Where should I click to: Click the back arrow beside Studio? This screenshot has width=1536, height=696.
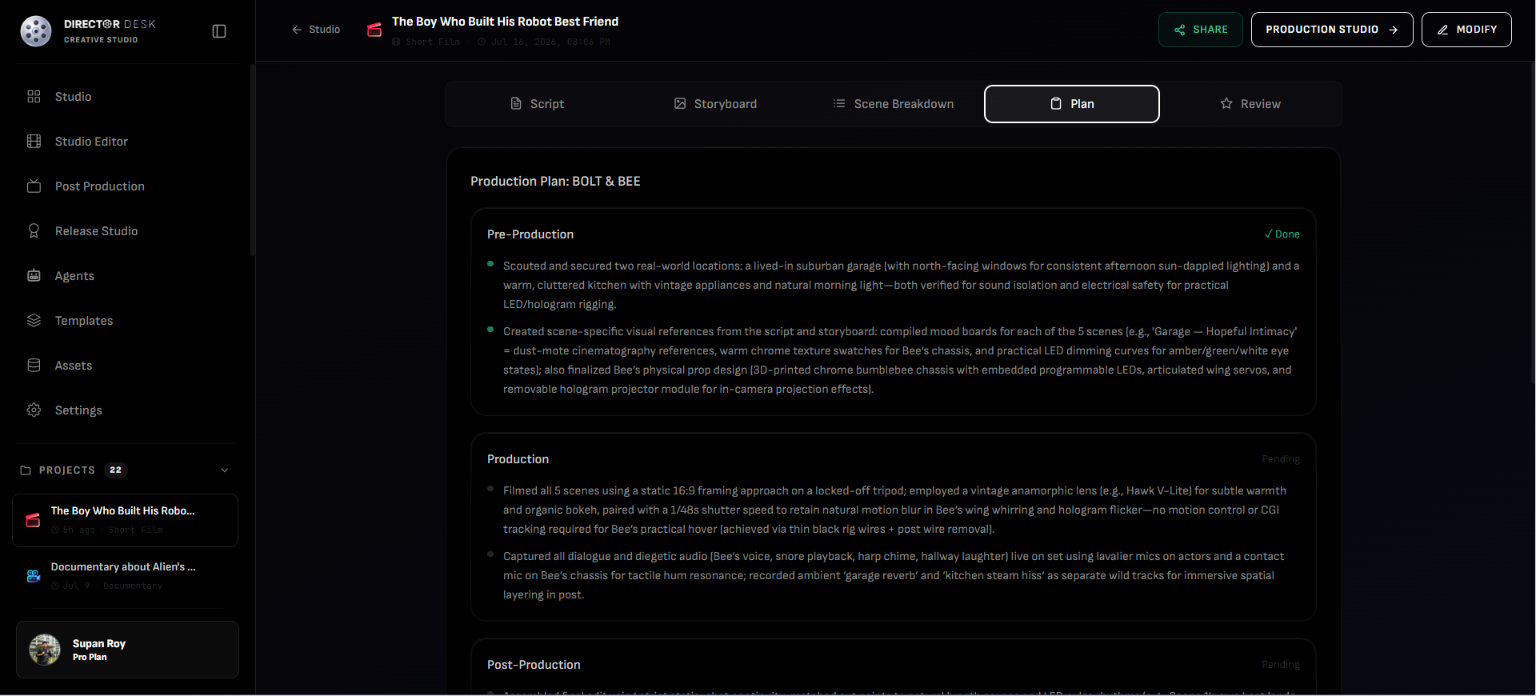[296, 30]
